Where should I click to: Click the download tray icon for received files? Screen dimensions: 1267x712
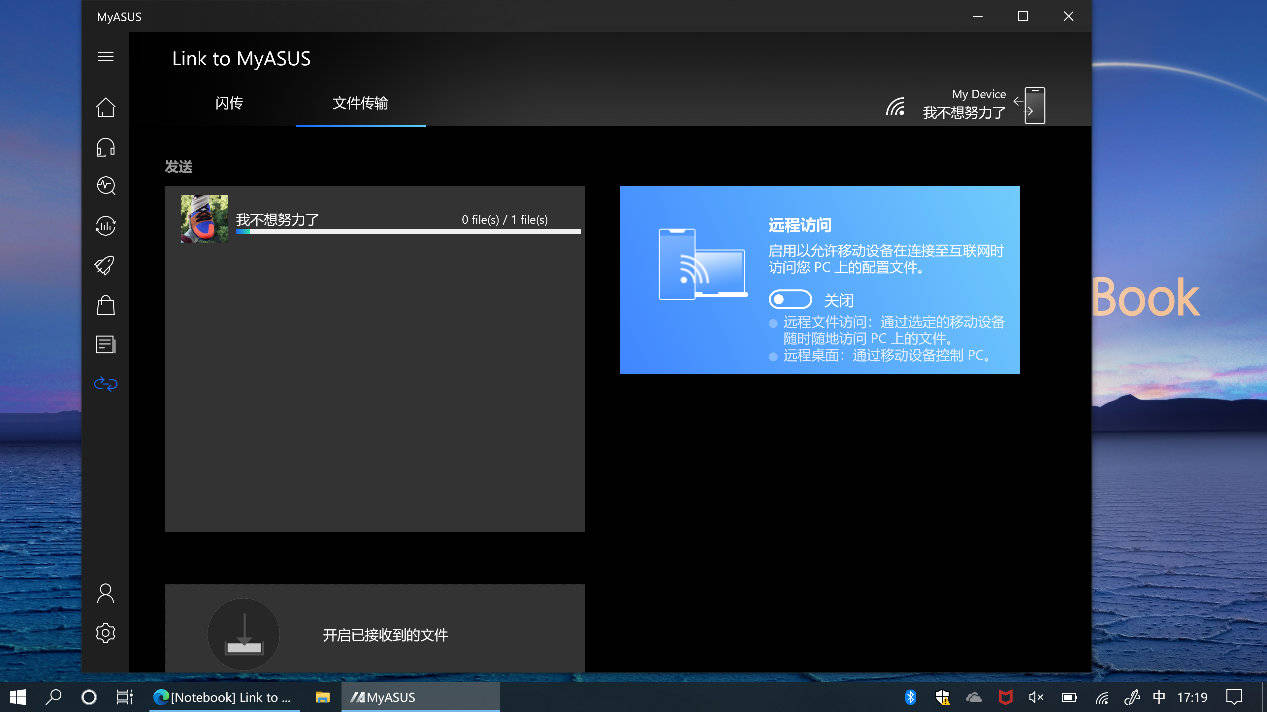243,634
